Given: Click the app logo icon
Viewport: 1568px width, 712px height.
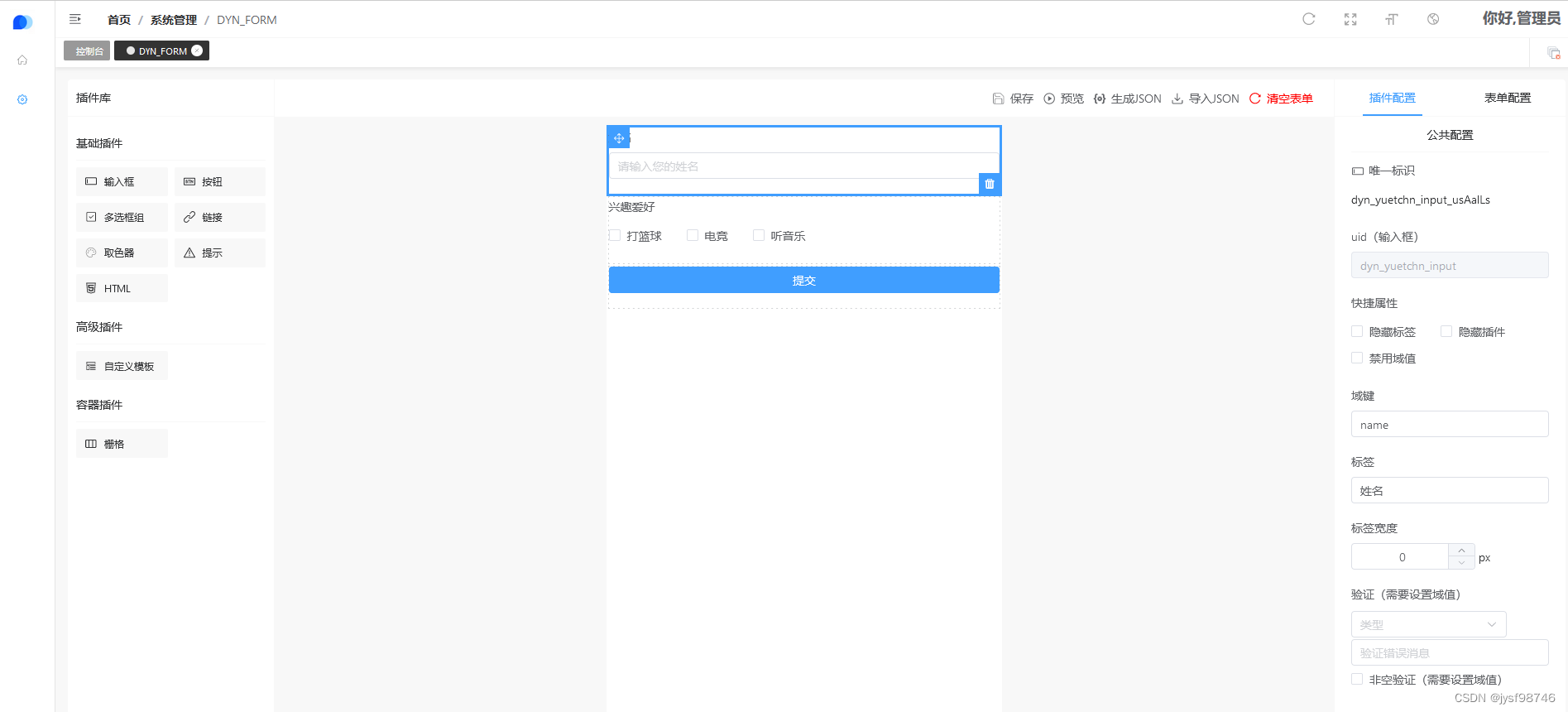Looking at the screenshot, I should click(22, 22).
